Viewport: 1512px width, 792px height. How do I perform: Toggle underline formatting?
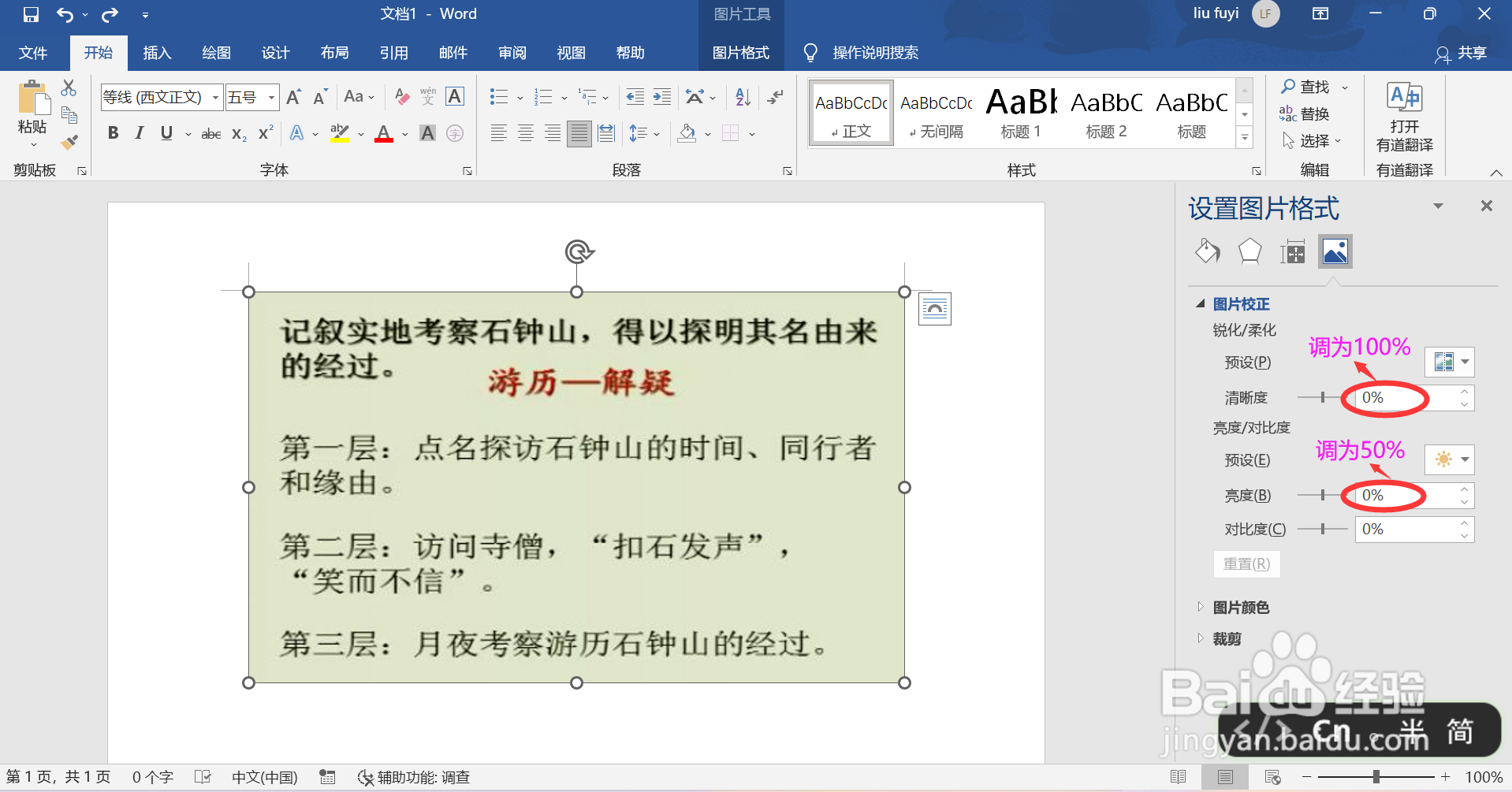click(166, 132)
